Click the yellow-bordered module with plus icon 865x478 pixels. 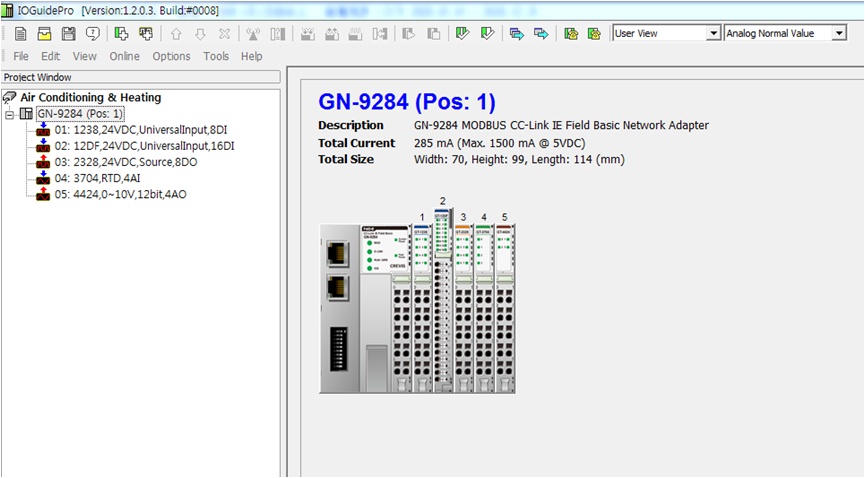[x=146, y=34]
